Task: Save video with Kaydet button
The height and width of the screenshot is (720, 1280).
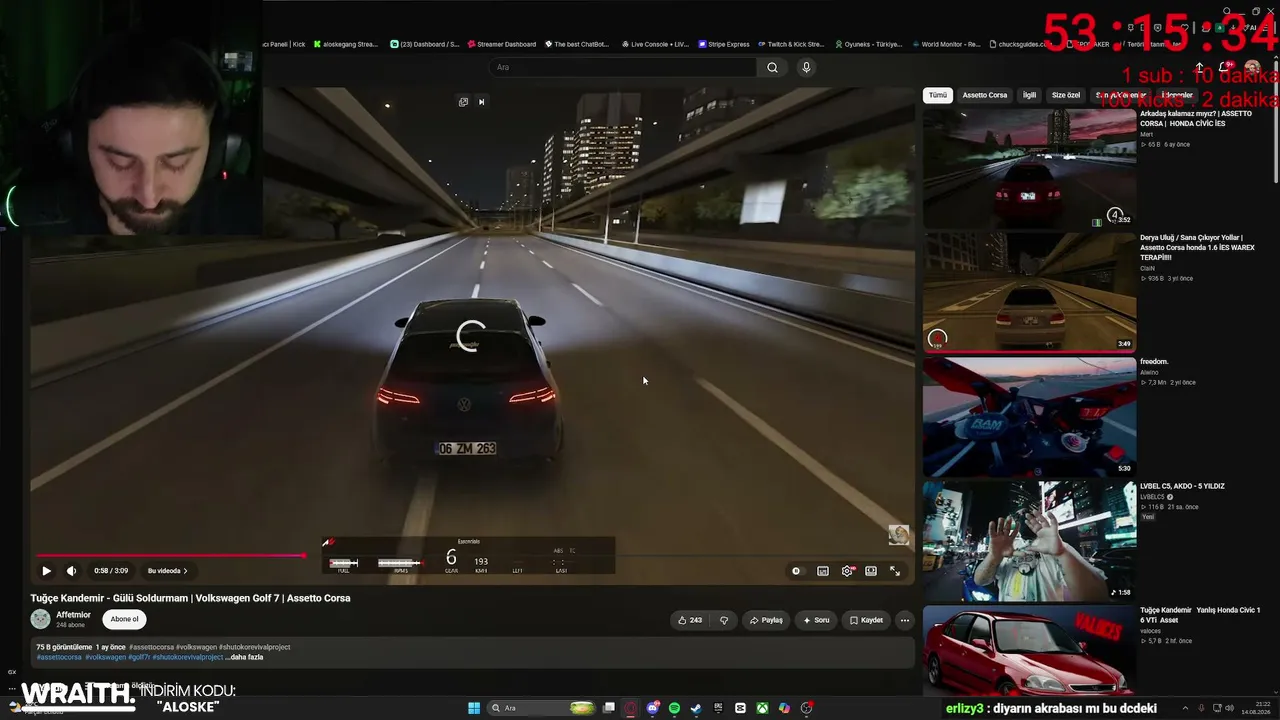Action: (866, 620)
